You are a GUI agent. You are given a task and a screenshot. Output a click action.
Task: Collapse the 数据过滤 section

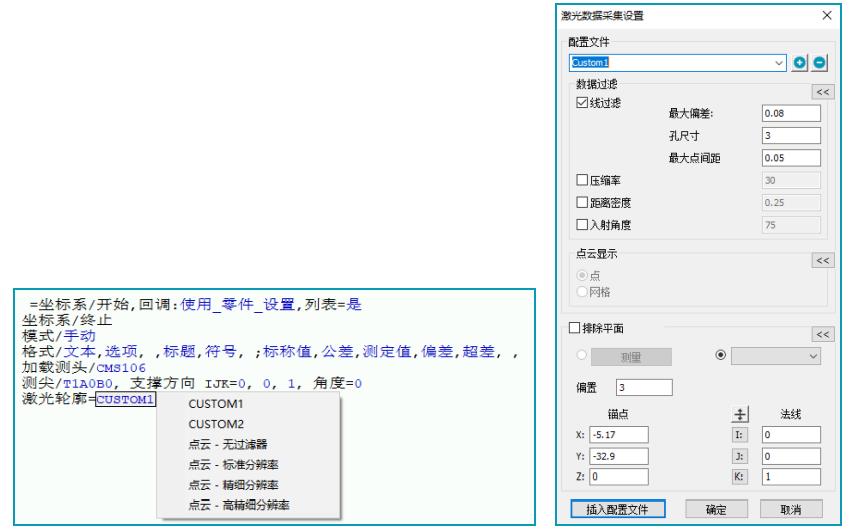(823, 91)
